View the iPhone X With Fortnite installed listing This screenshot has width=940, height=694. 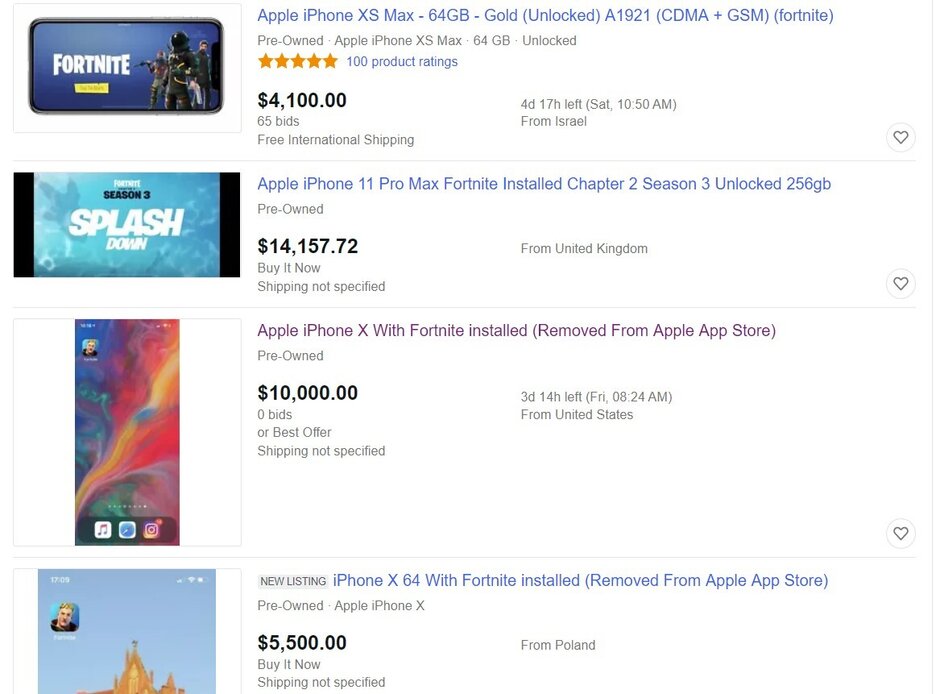[516, 330]
